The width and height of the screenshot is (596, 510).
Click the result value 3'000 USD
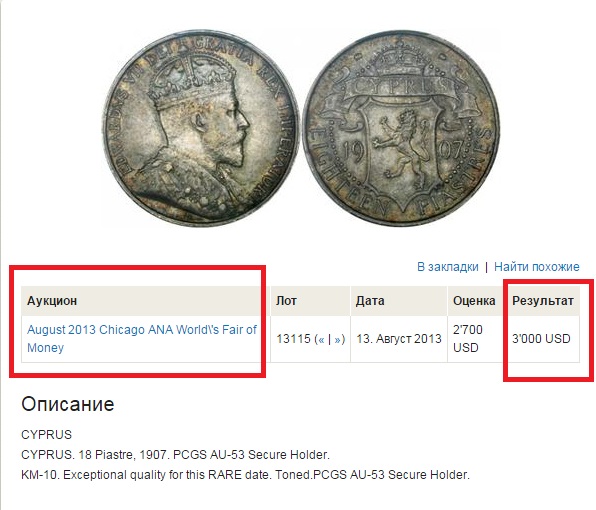[x=541, y=339]
